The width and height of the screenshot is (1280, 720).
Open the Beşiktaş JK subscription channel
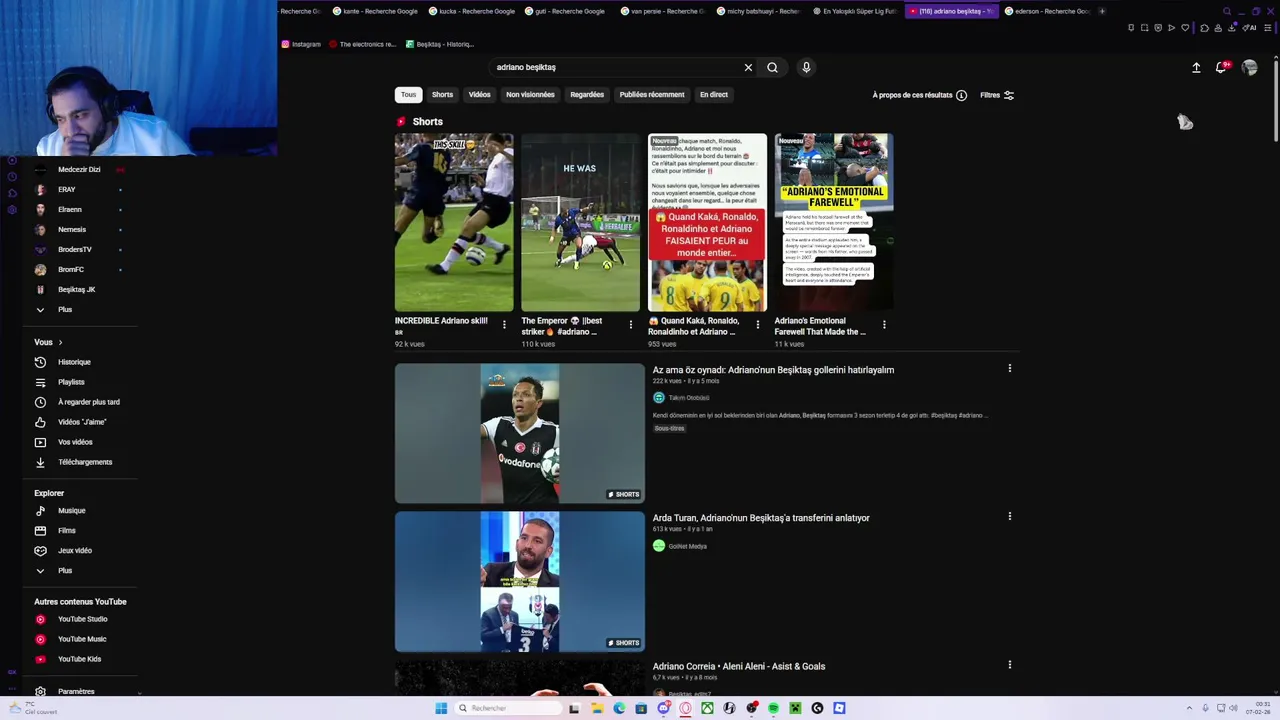(x=77, y=289)
